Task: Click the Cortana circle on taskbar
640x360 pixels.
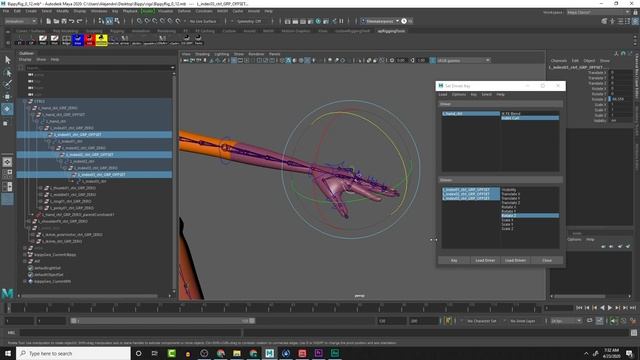Action: click(x=138, y=353)
